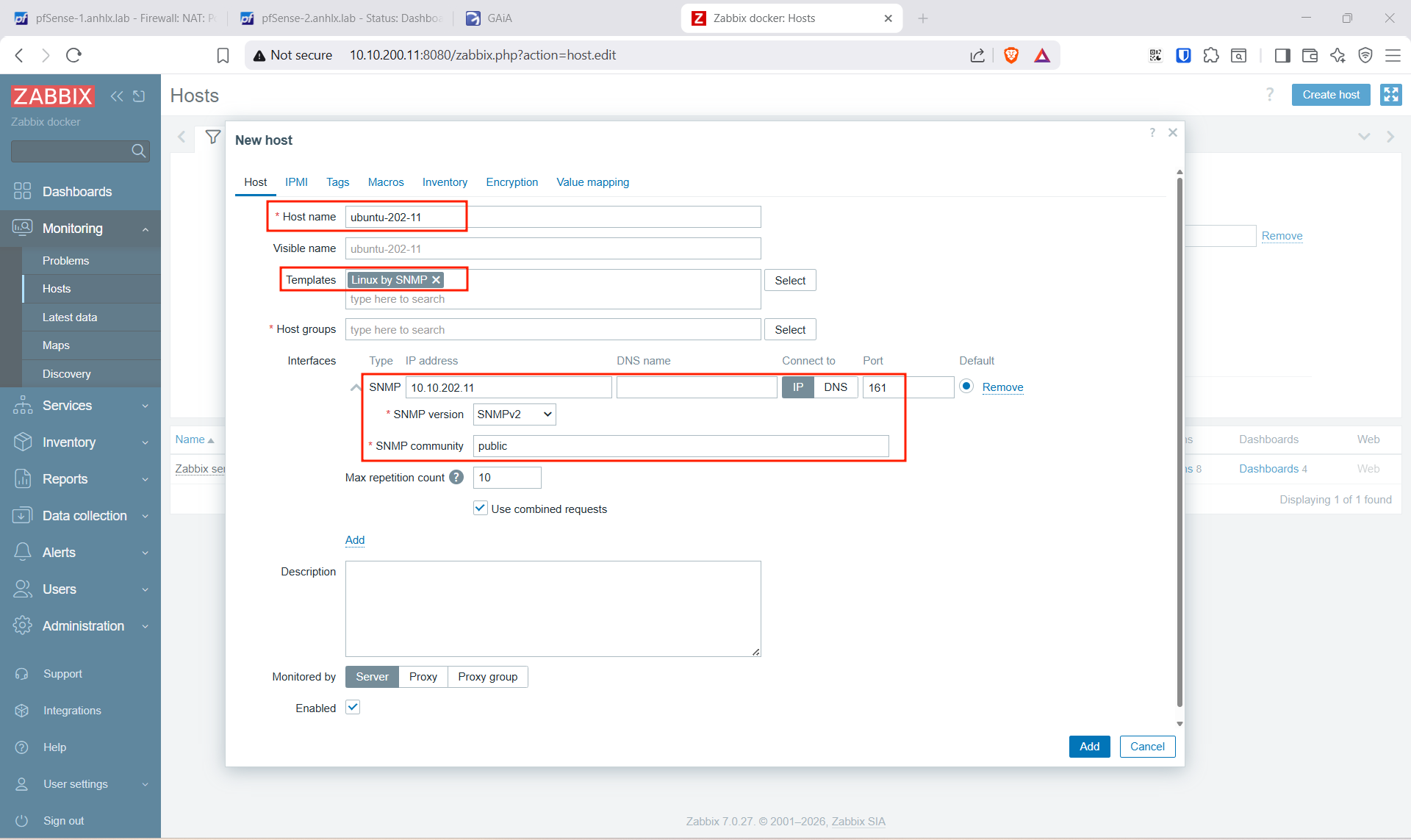Expand the Reports menu
Viewport: 1411px width, 840px height.
[x=80, y=479]
